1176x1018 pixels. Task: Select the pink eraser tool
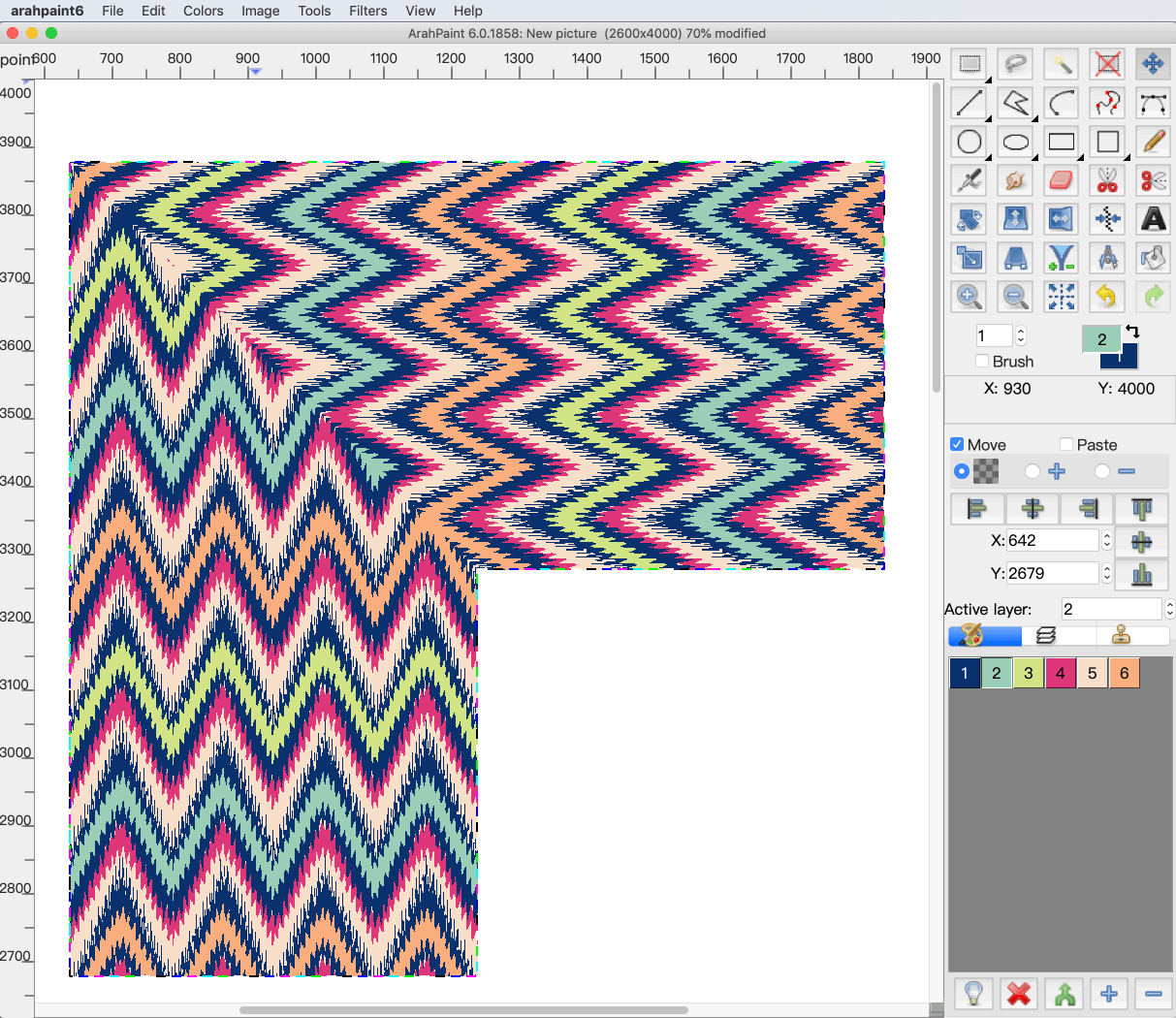tap(1062, 180)
